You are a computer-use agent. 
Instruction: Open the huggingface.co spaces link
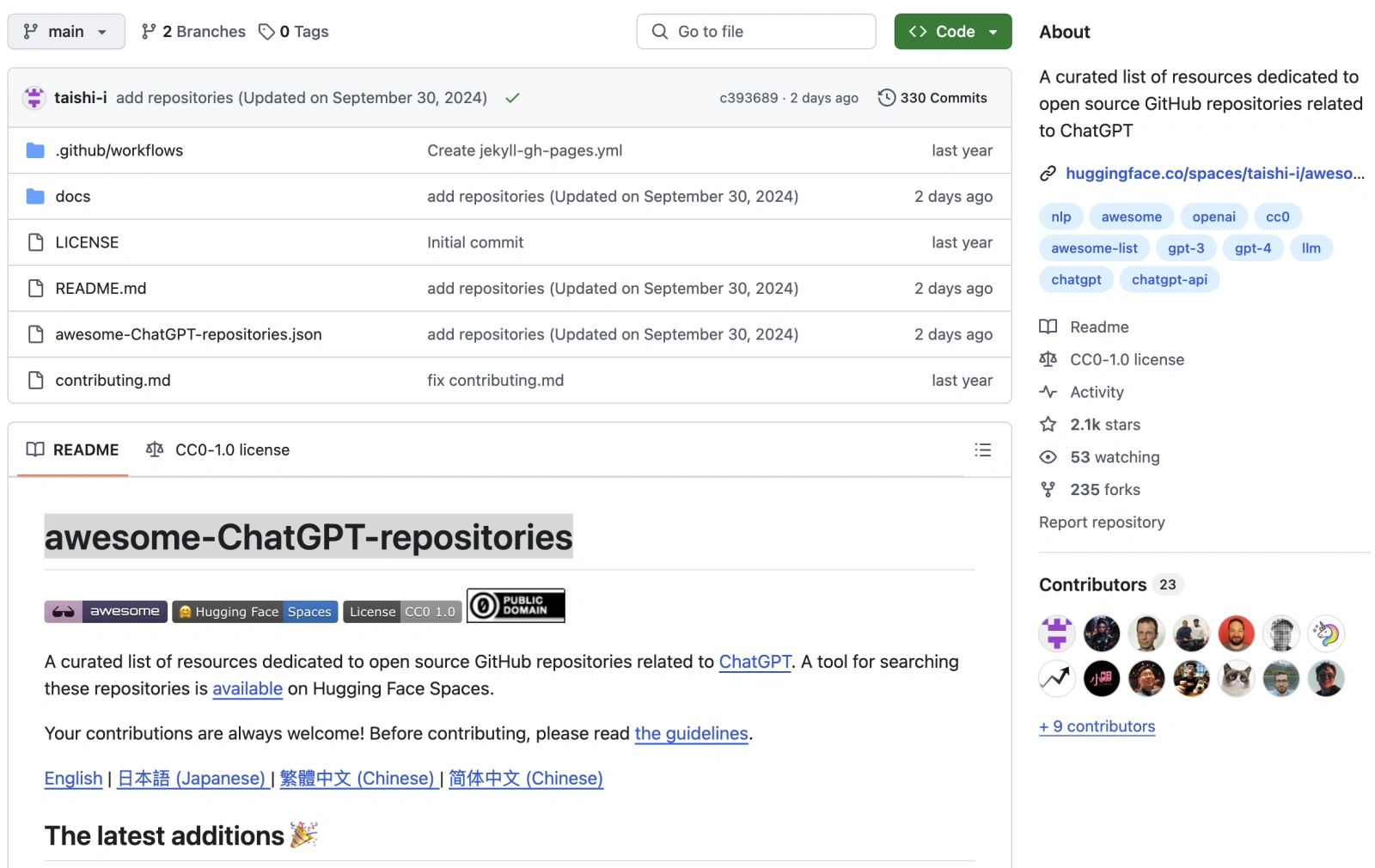pyautogui.click(x=1213, y=174)
